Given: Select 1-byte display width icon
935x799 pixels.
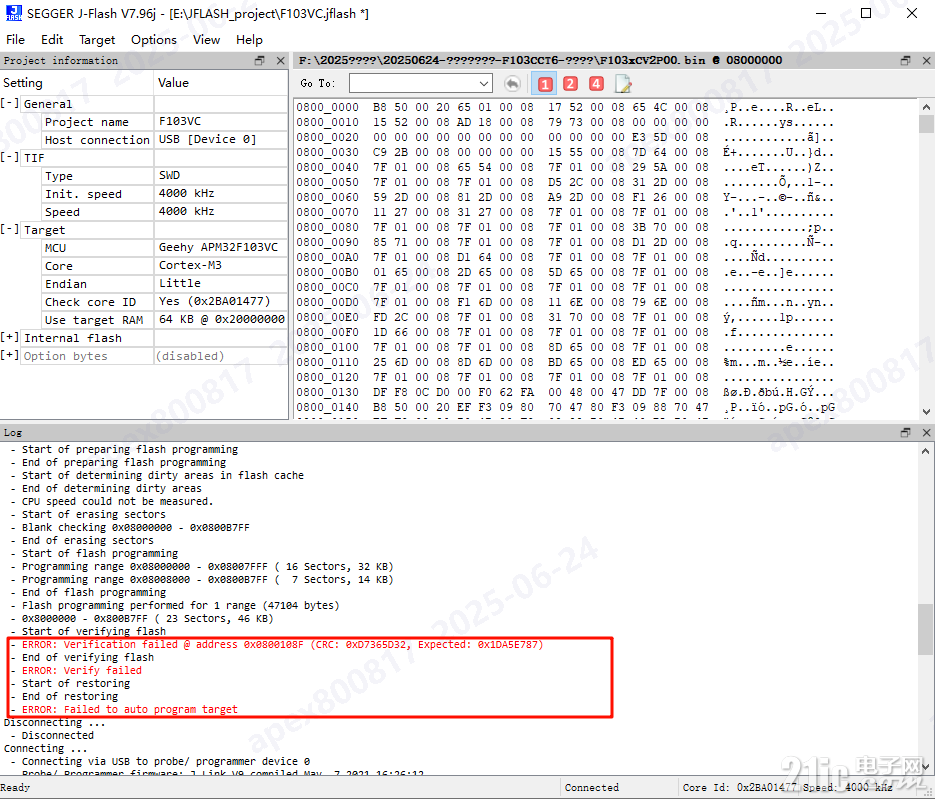Looking at the screenshot, I should pos(544,84).
